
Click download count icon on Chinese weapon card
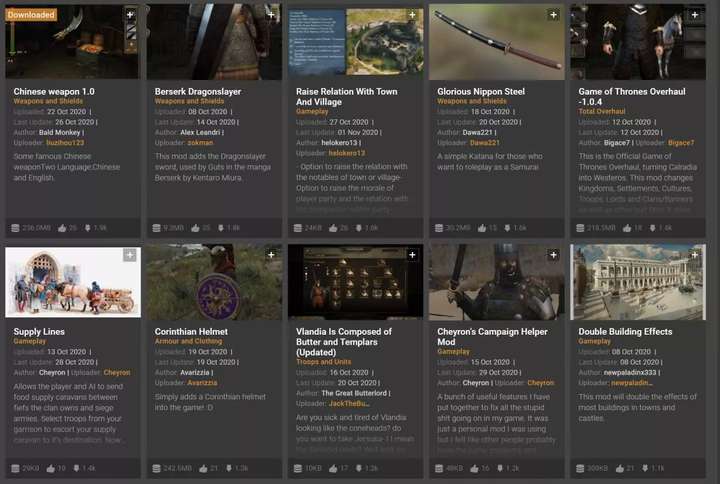point(88,228)
